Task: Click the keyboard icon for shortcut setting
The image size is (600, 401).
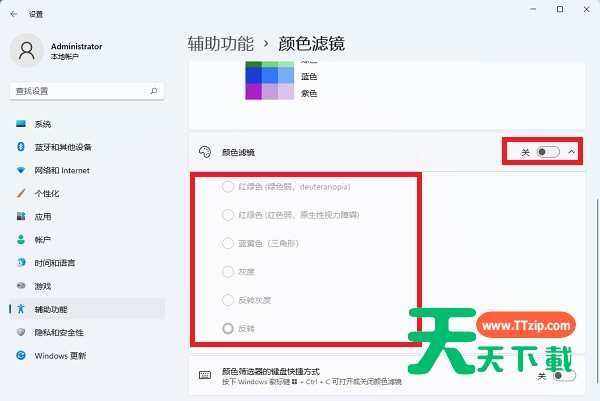Action: click(x=205, y=375)
